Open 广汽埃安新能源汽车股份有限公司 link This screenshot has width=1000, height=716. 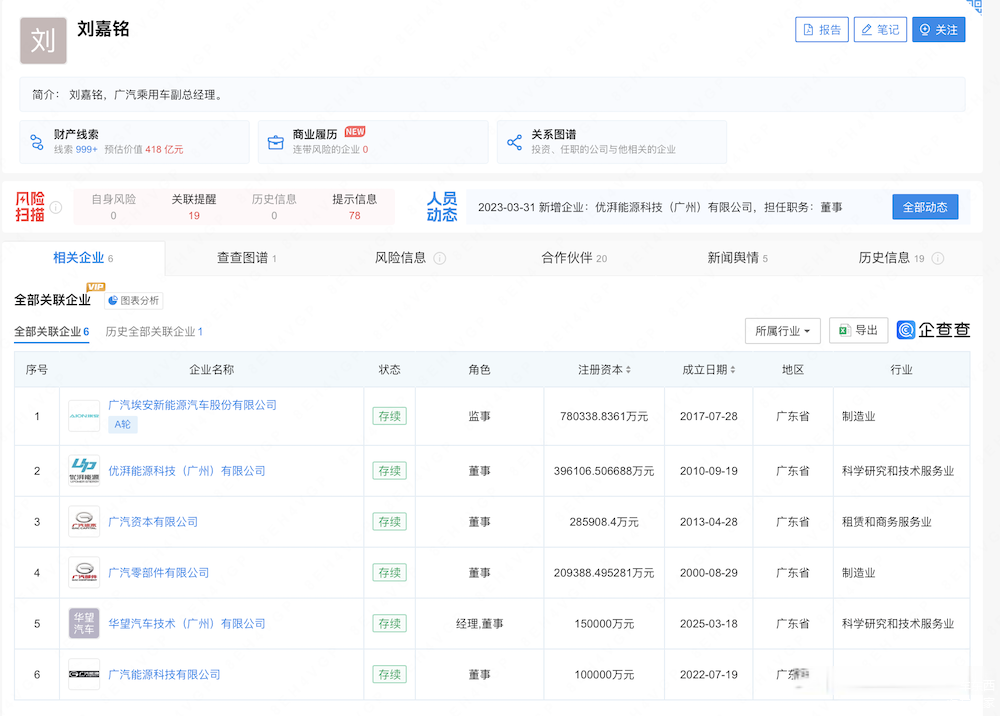(192, 405)
